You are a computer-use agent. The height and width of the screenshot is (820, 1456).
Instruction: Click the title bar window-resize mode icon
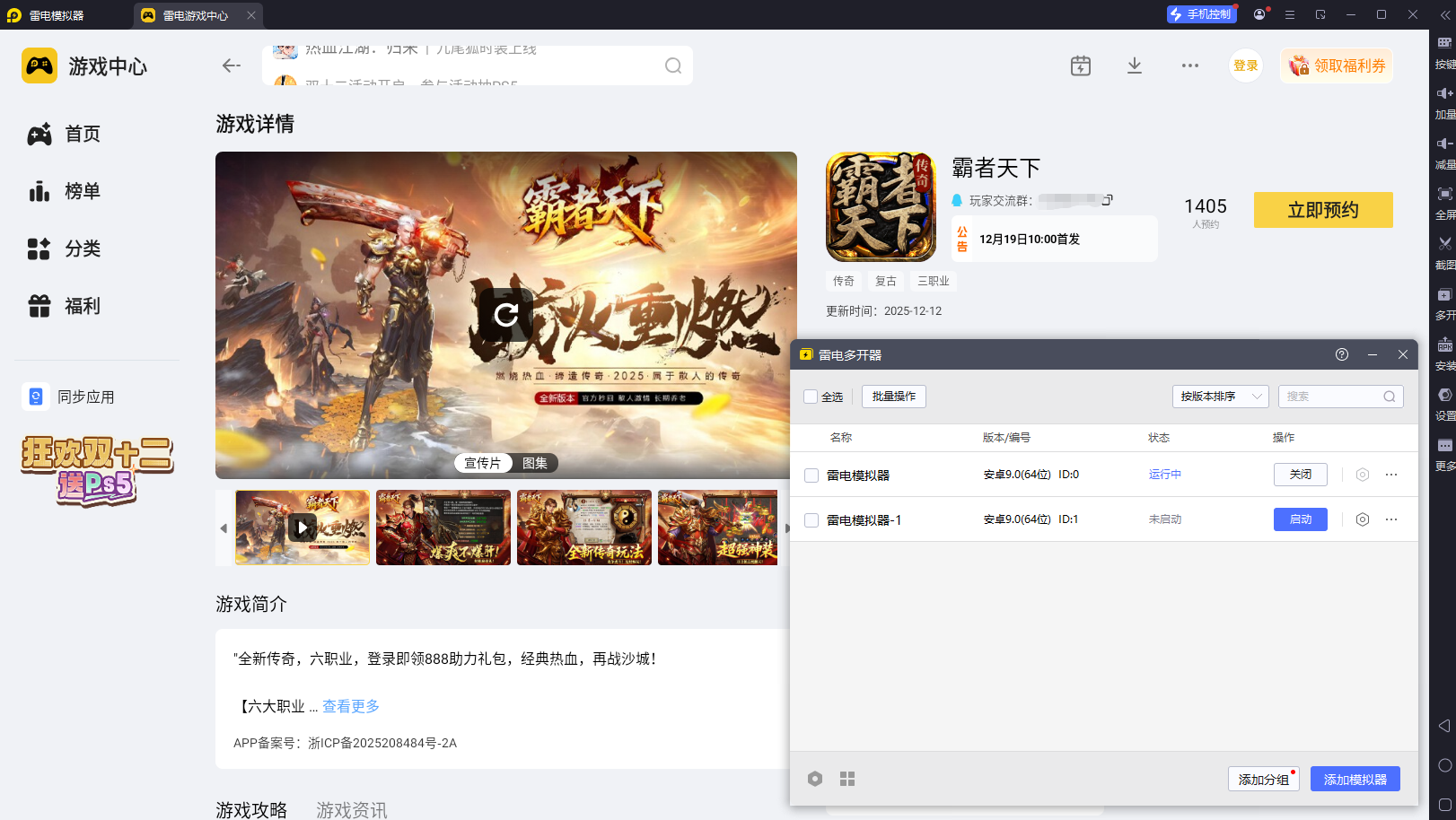click(1320, 14)
